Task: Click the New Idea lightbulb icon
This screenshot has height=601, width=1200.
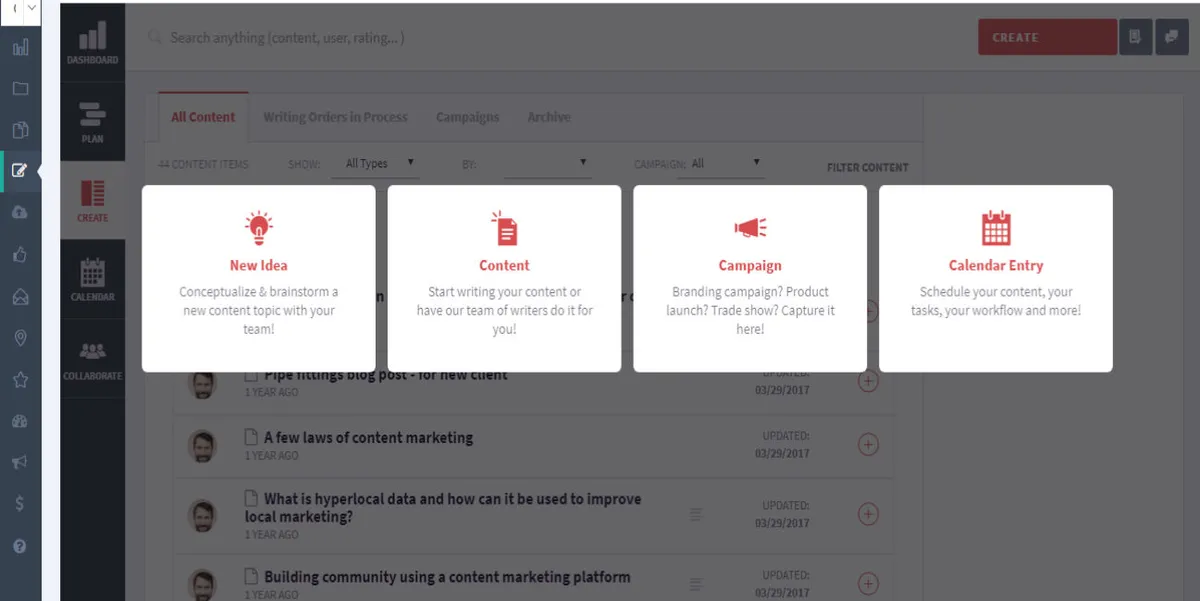Action: point(258,228)
